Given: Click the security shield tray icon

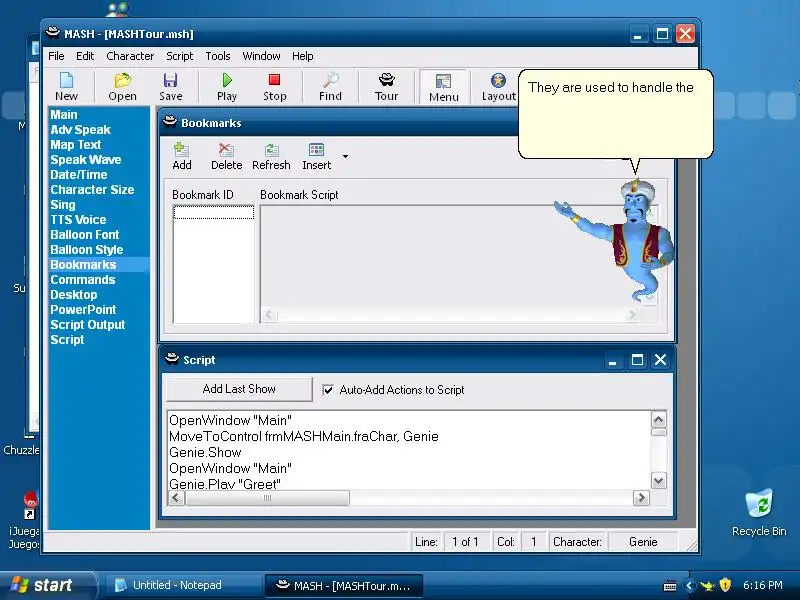Looking at the screenshot, I should (725, 585).
